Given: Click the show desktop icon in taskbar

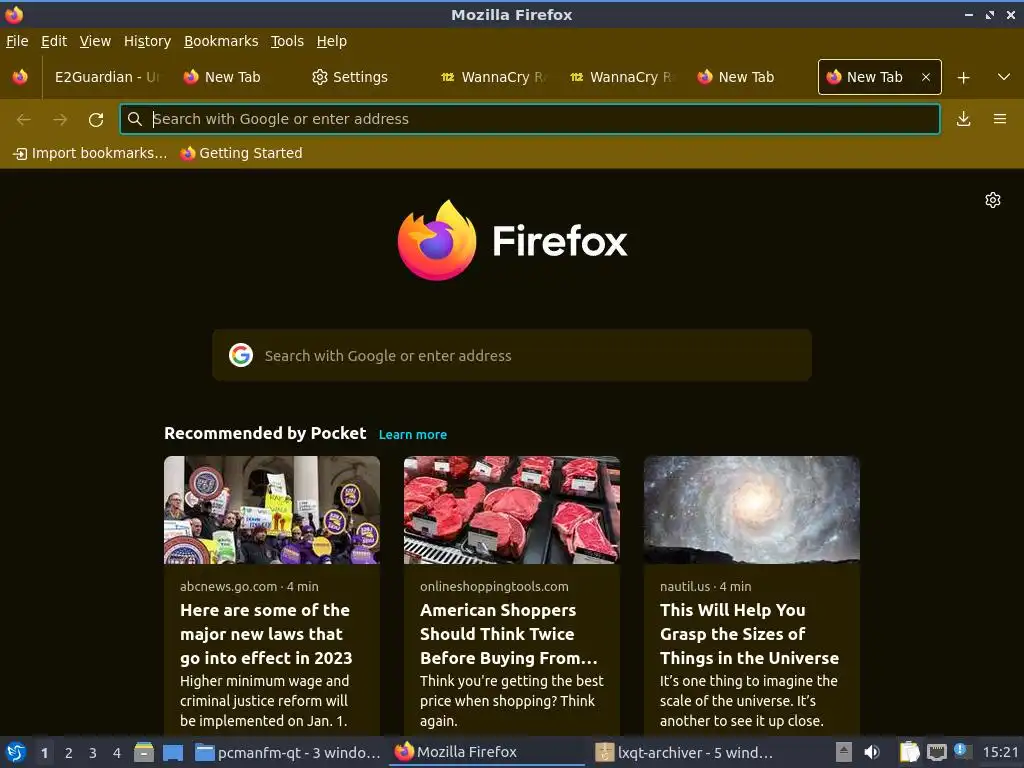Looking at the screenshot, I should 172,752.
